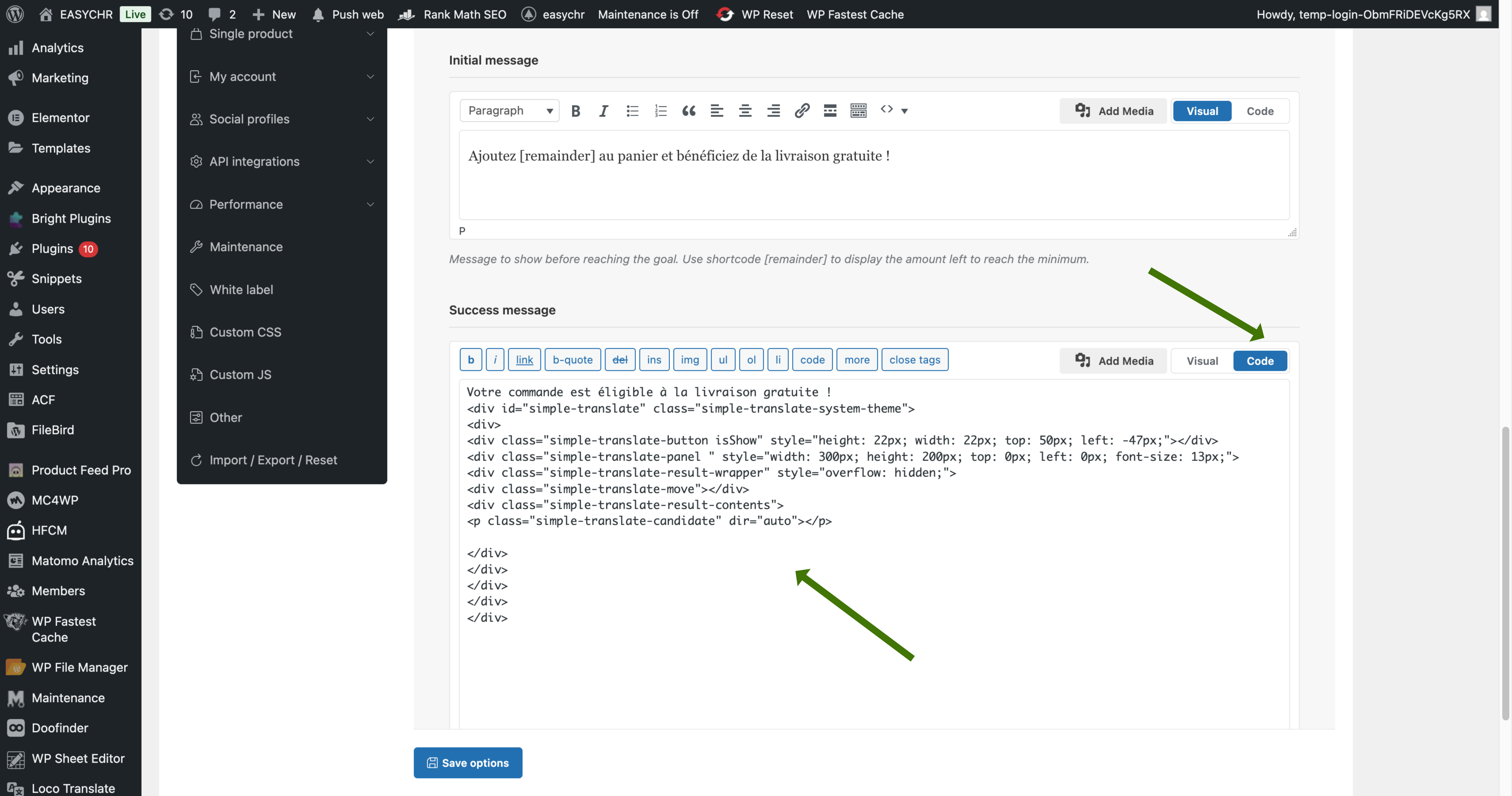
Task: Select Visual tab in Initial message editor
Action: coord(1202,111)
